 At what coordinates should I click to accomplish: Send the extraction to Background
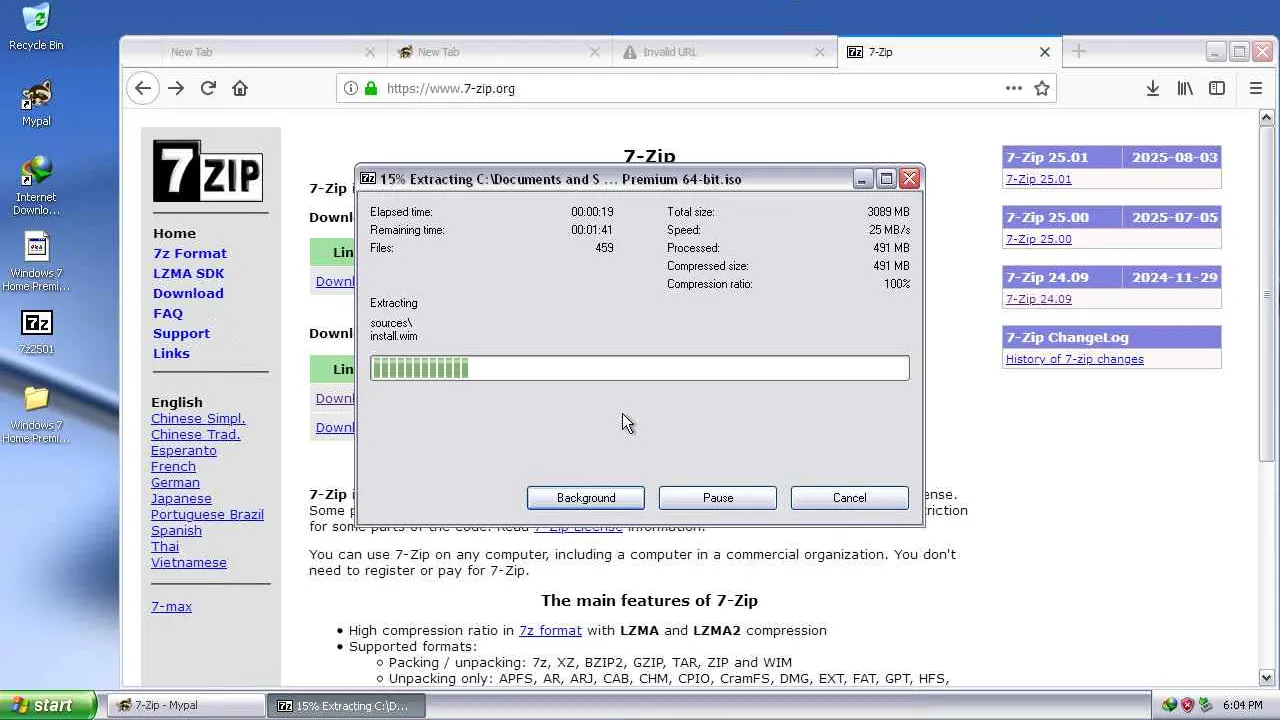586,498
